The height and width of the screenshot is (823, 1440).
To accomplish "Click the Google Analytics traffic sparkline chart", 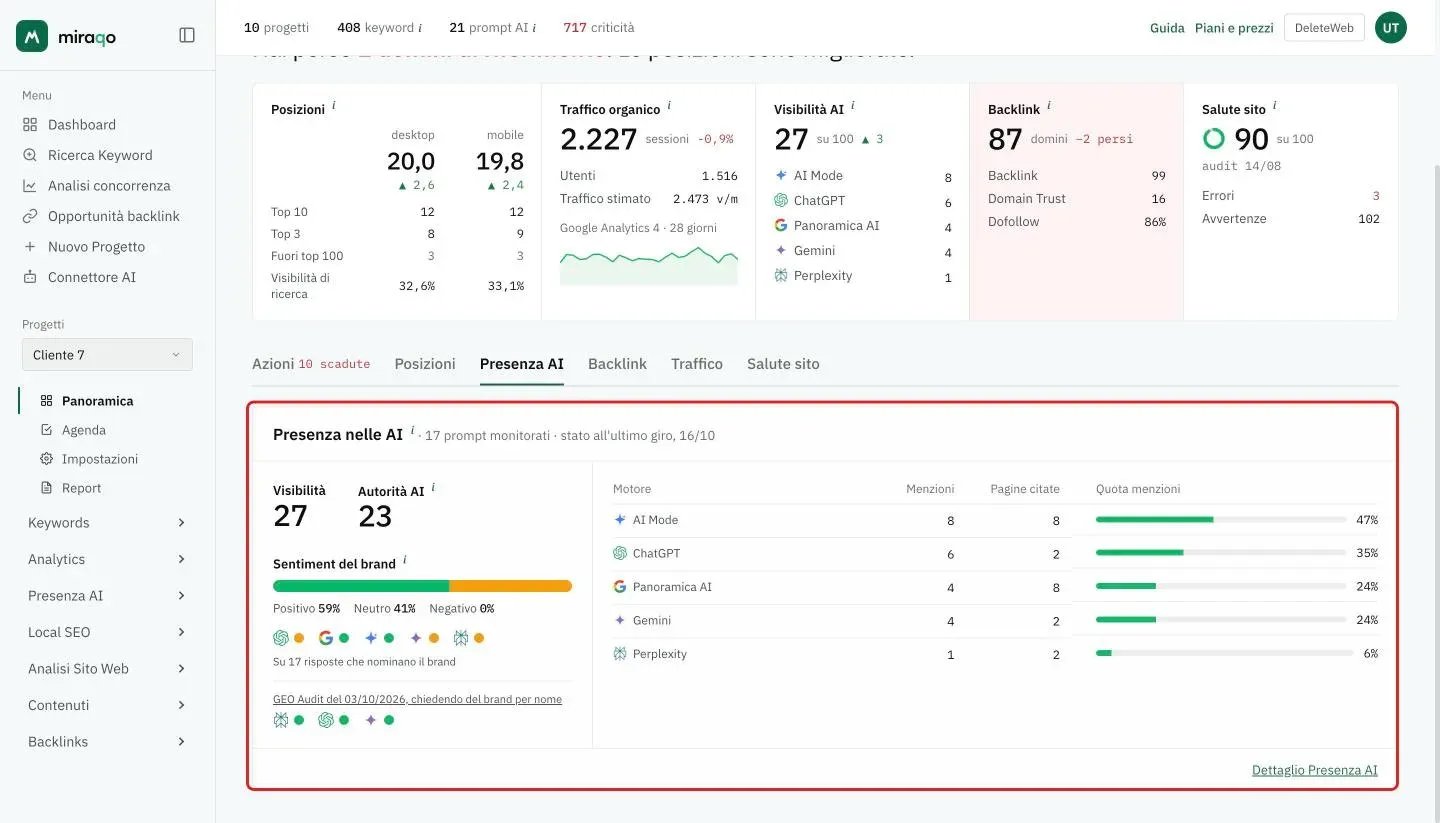I will point(649,266).
